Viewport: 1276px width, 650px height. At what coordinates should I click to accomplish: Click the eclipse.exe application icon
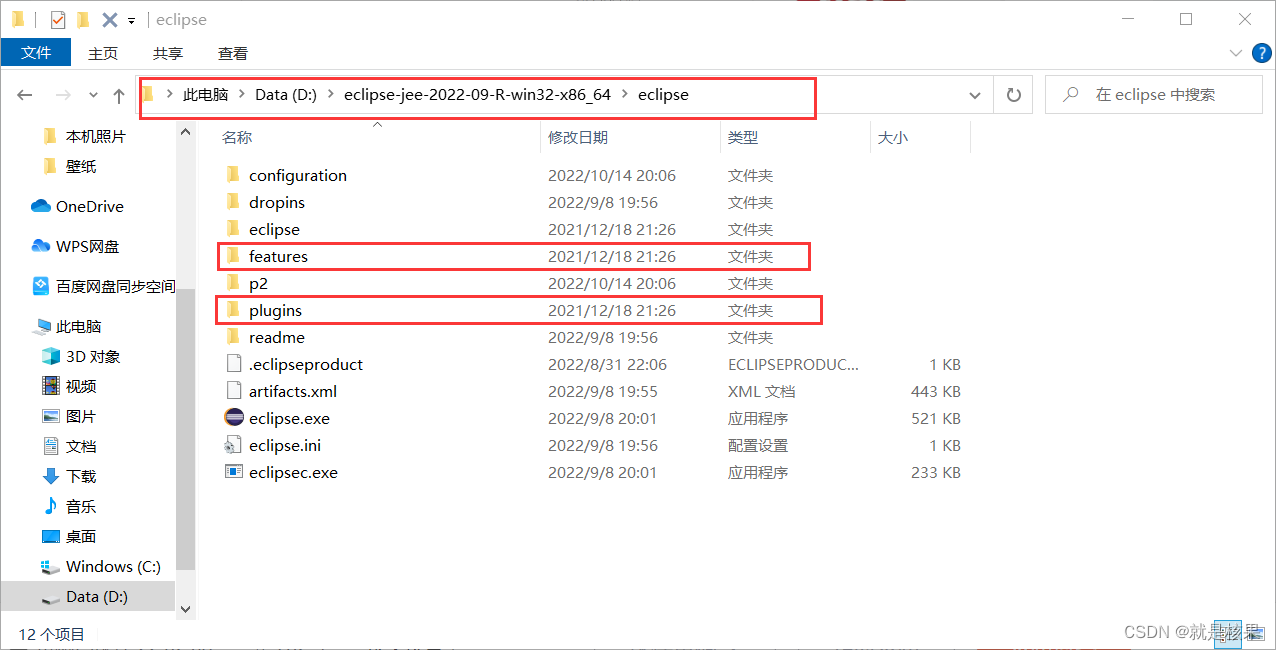click(234, 418)
